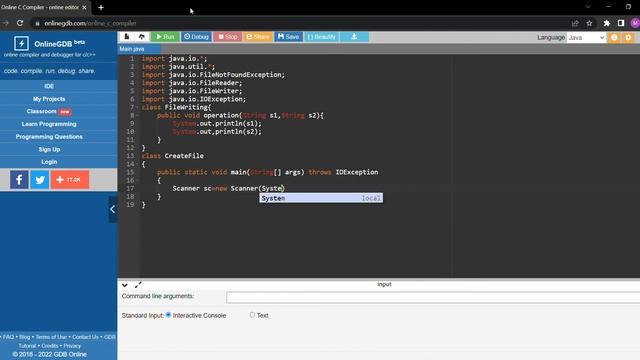Click the site lock icon
The image size is (640, 360).
coord(37,23)
